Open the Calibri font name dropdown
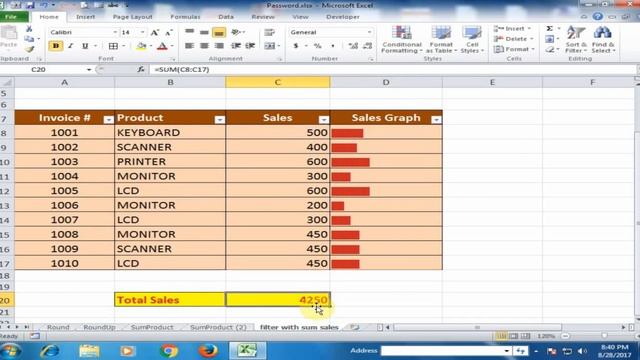The image size is (640, 360). (x=115, y=32)
